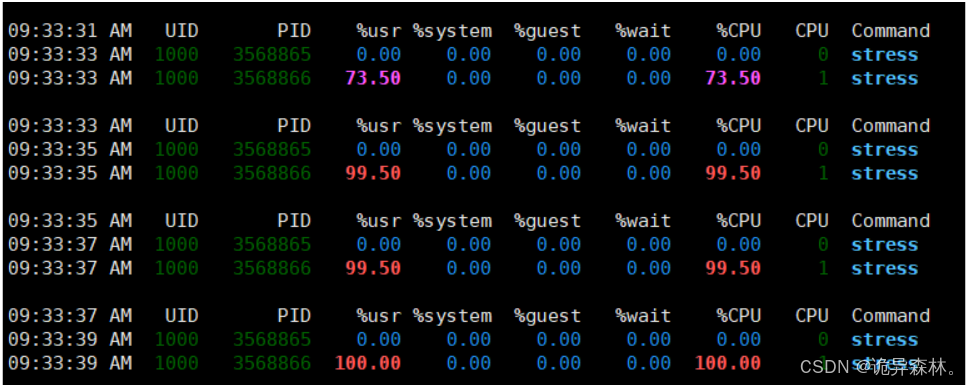This screenshot has height=385, width=970.
Task: Click the %usr header in the last block
Action: point(378,316)
